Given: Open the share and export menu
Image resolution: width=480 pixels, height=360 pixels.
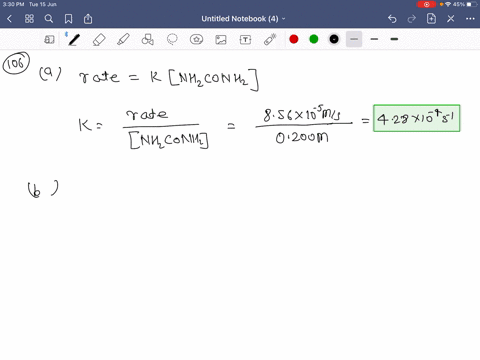Looking at the screenshot, I should 88,19.
